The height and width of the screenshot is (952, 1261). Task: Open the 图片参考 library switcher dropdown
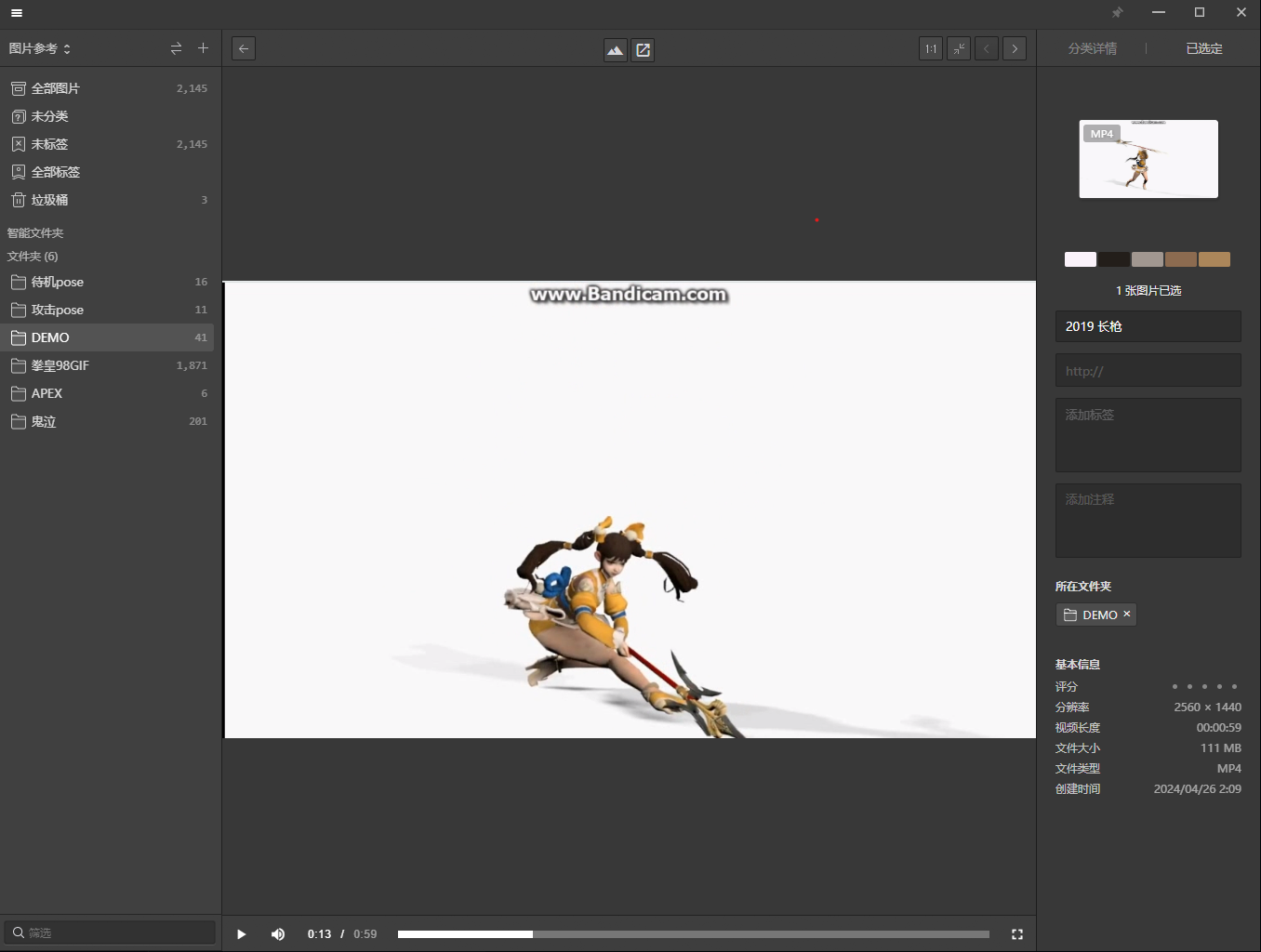click(39, 48)
